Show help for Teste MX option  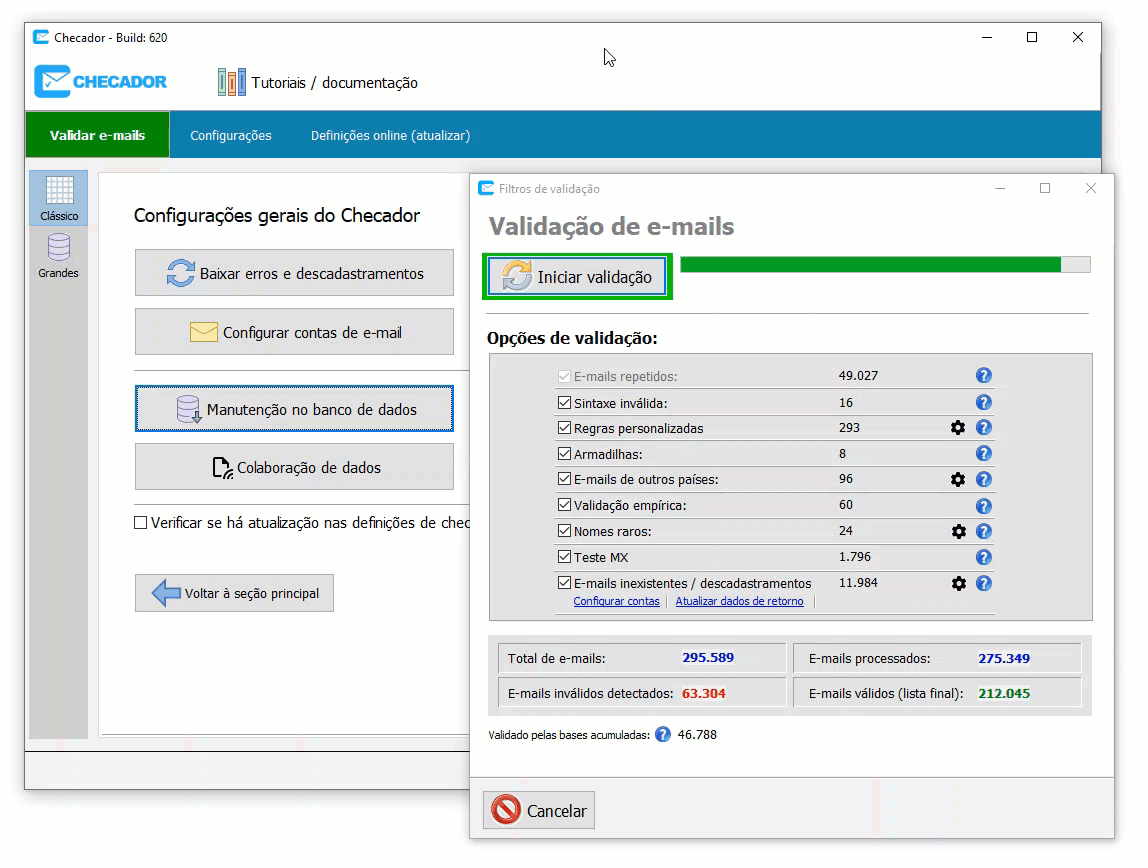pos(984,558)
